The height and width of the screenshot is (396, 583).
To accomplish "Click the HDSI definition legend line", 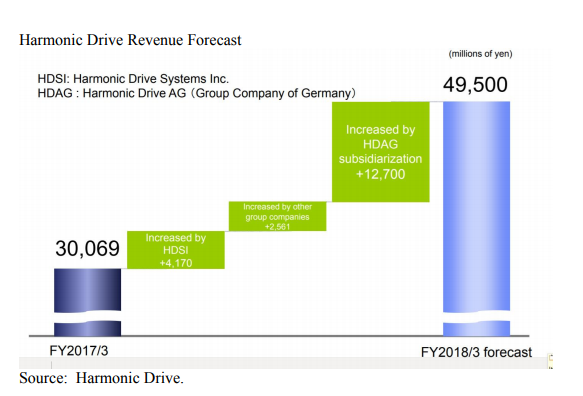I will click(x=133, y=79).
